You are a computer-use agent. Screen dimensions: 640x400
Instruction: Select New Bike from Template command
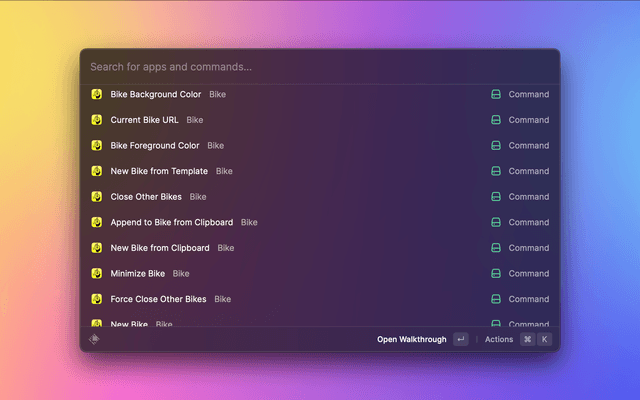click(x=160, y=171)
